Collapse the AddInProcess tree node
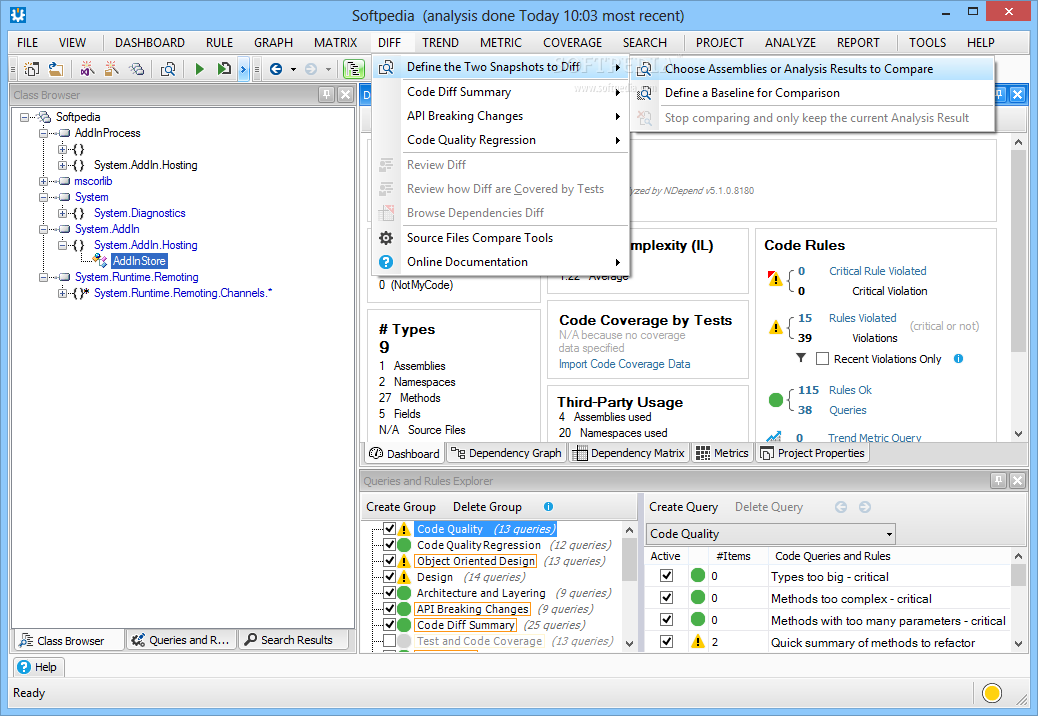This screenshot has width=1038, height=716. click(x=44, y=133)
